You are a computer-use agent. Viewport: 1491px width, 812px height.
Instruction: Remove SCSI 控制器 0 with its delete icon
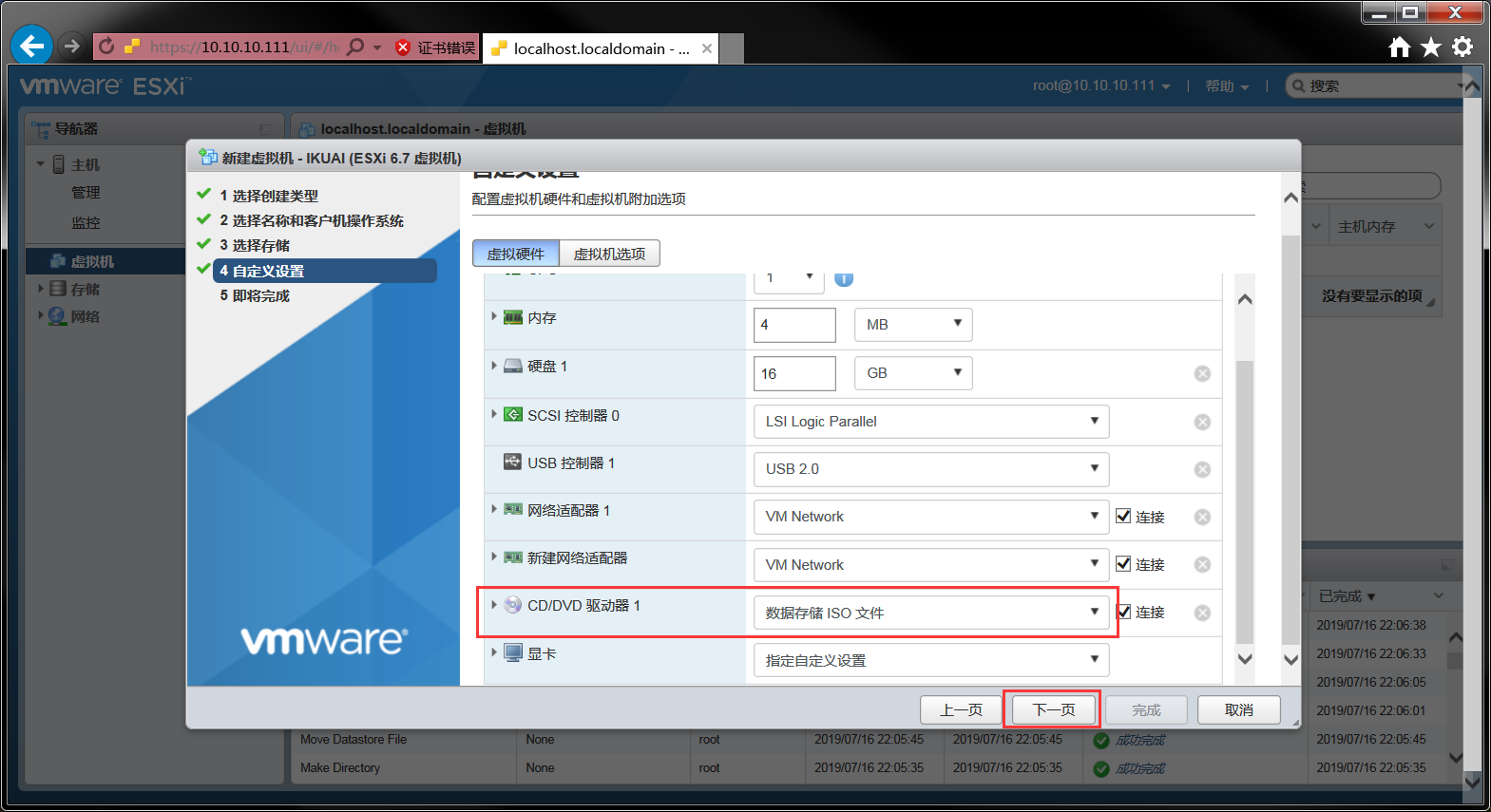pyautogui.click(x=1202, y=422)
